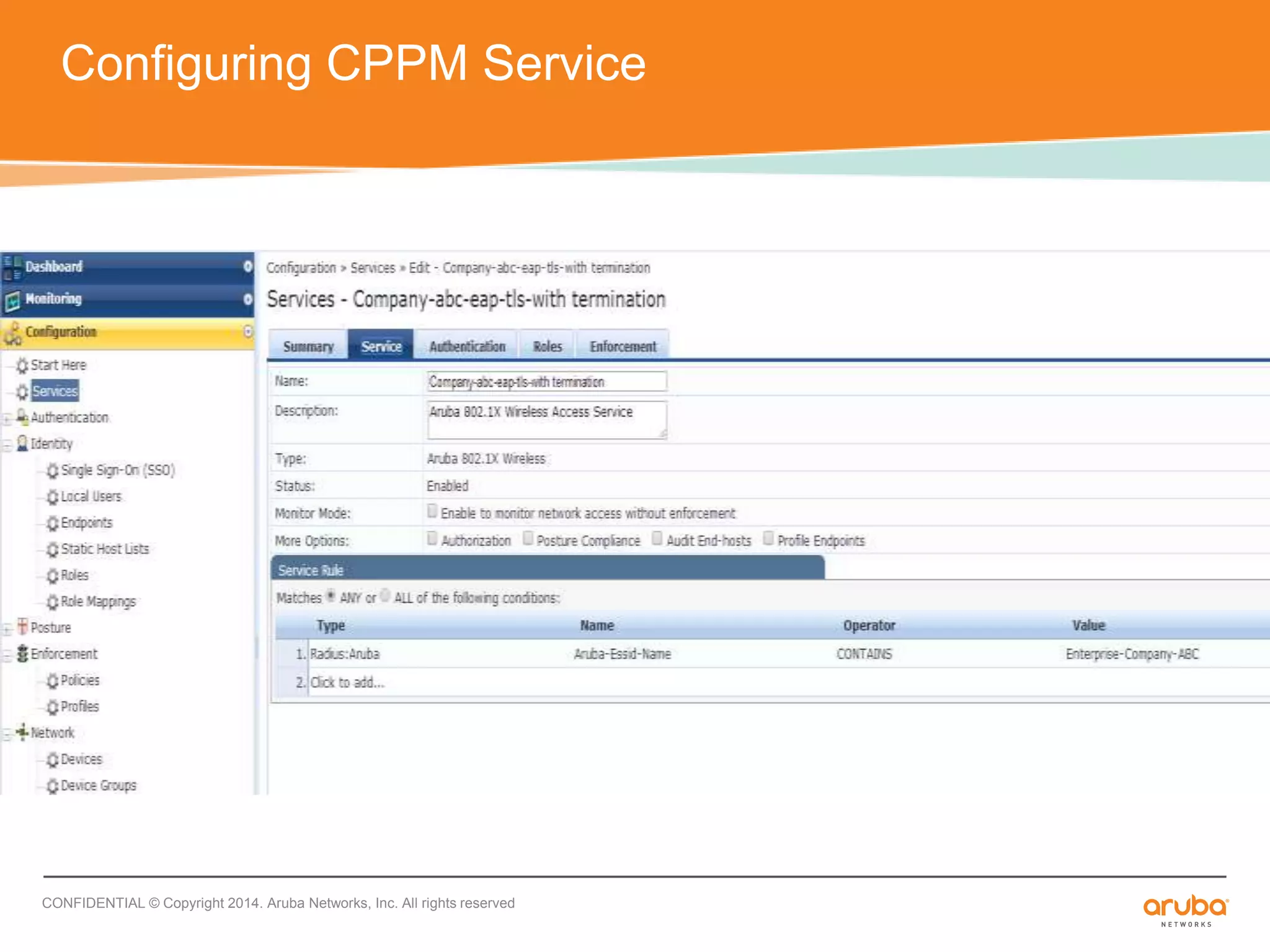Click the Identity person icon

[22, 444]
